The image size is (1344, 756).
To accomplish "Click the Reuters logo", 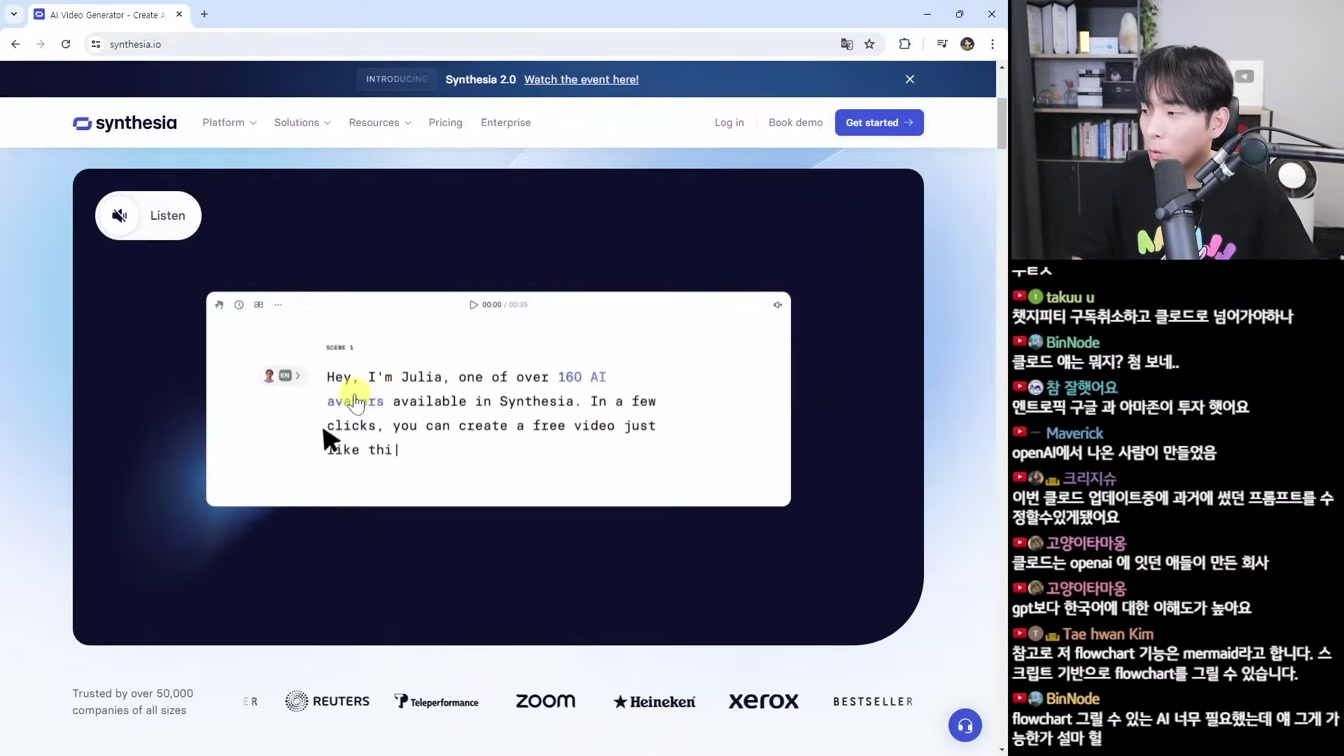I will click(327, 701).
